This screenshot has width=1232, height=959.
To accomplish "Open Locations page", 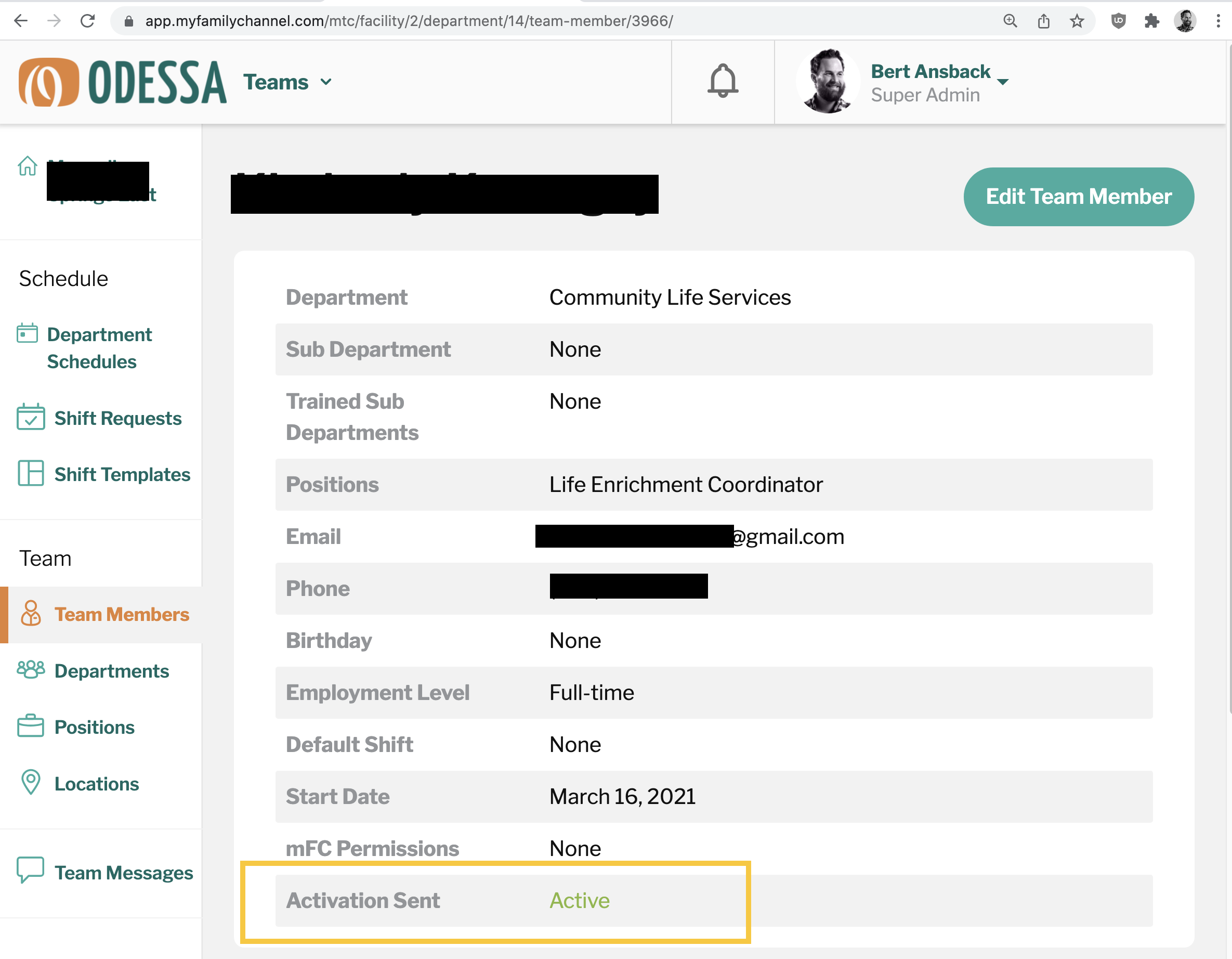I will 97,783.
